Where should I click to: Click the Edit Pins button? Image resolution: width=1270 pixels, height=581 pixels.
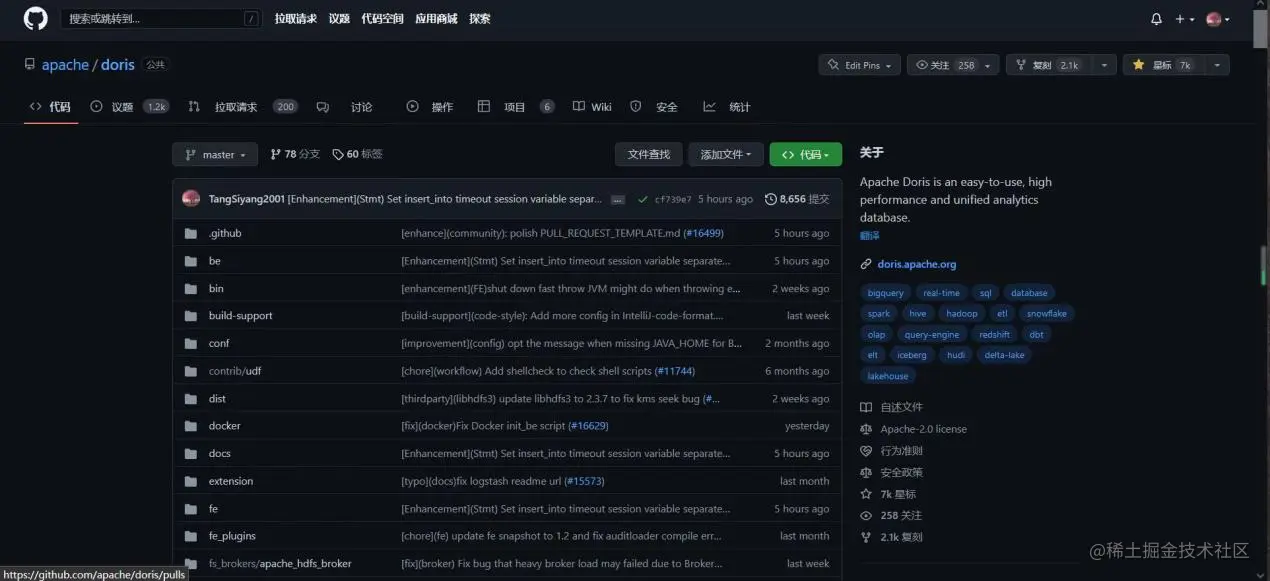859,65
